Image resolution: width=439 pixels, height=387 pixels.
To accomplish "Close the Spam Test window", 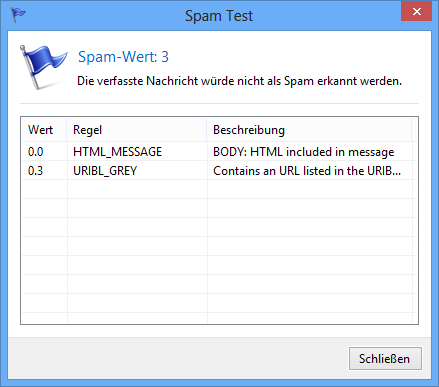I will point(416,12).
